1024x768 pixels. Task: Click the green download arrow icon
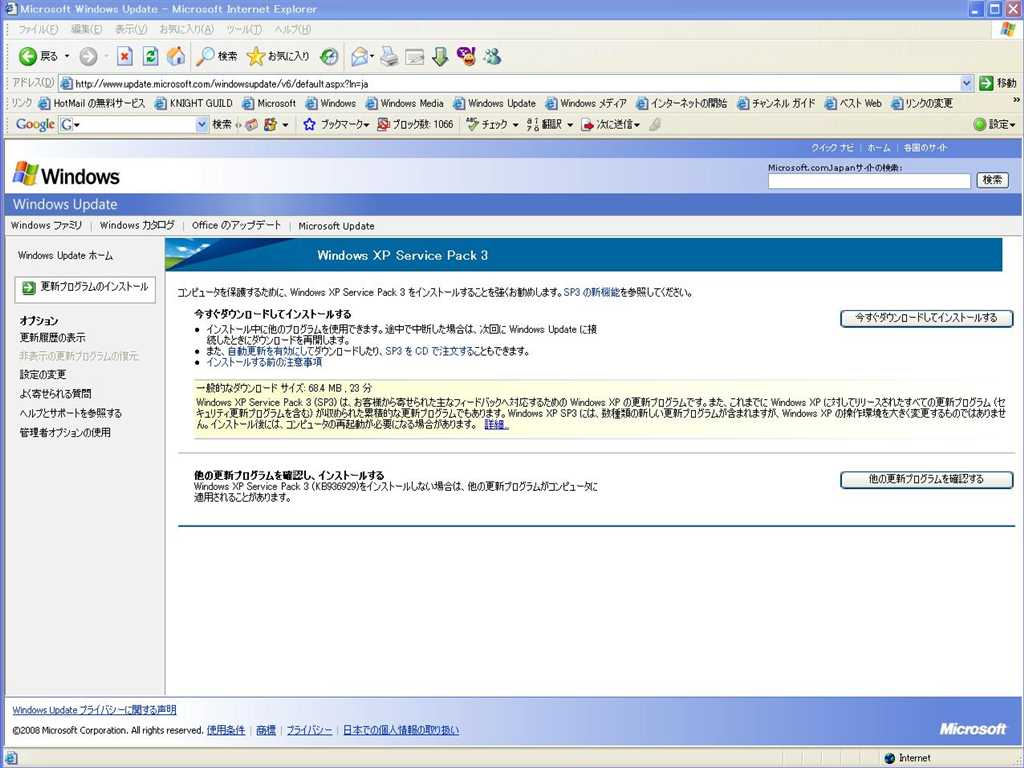pyautogui.click(x=440, y=57)
